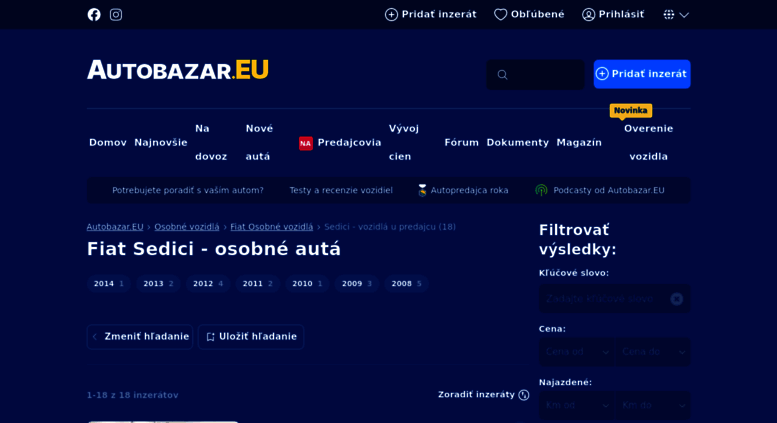Open Na dovoz menu item

click(211, 143)
